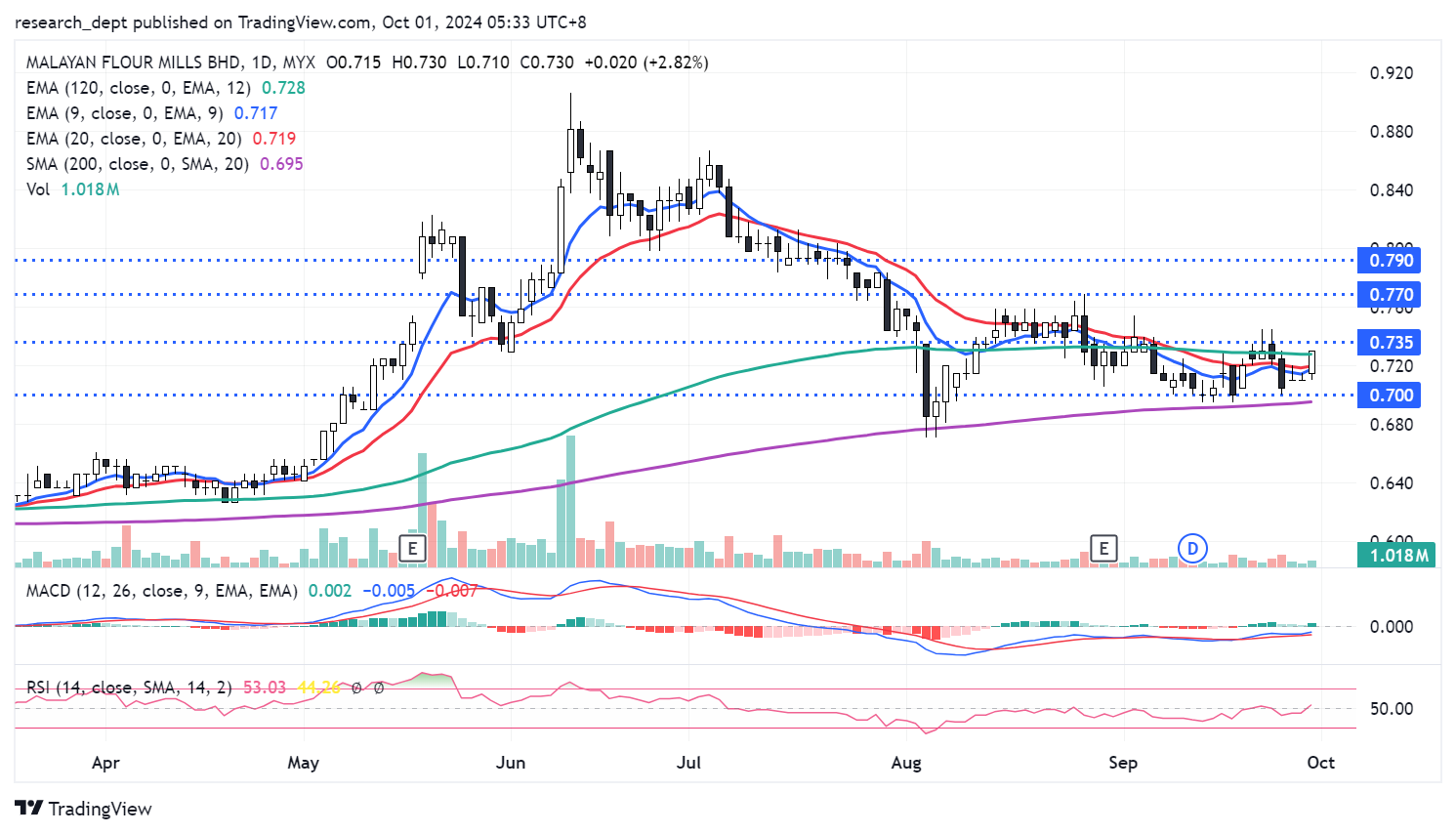This screenshot has height=834, width=1456.
Task: Click the 0.920 price axis label
Action: 1391,73
